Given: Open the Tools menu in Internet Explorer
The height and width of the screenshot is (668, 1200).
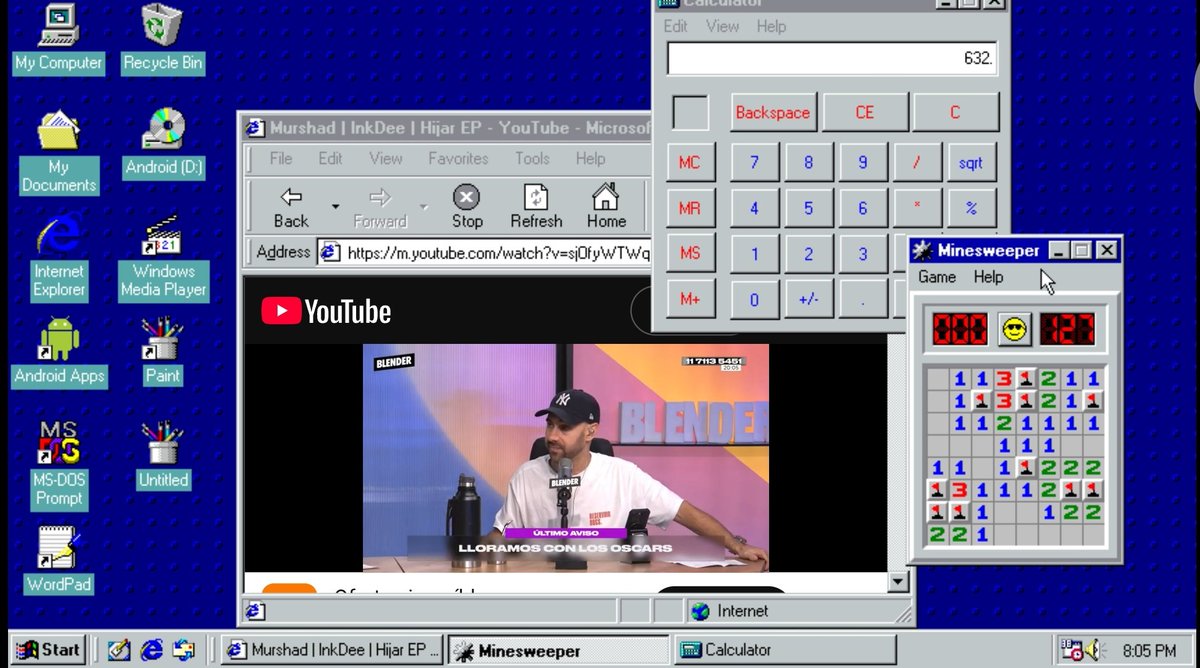Looking at the screenshot, I should (532, 158).
